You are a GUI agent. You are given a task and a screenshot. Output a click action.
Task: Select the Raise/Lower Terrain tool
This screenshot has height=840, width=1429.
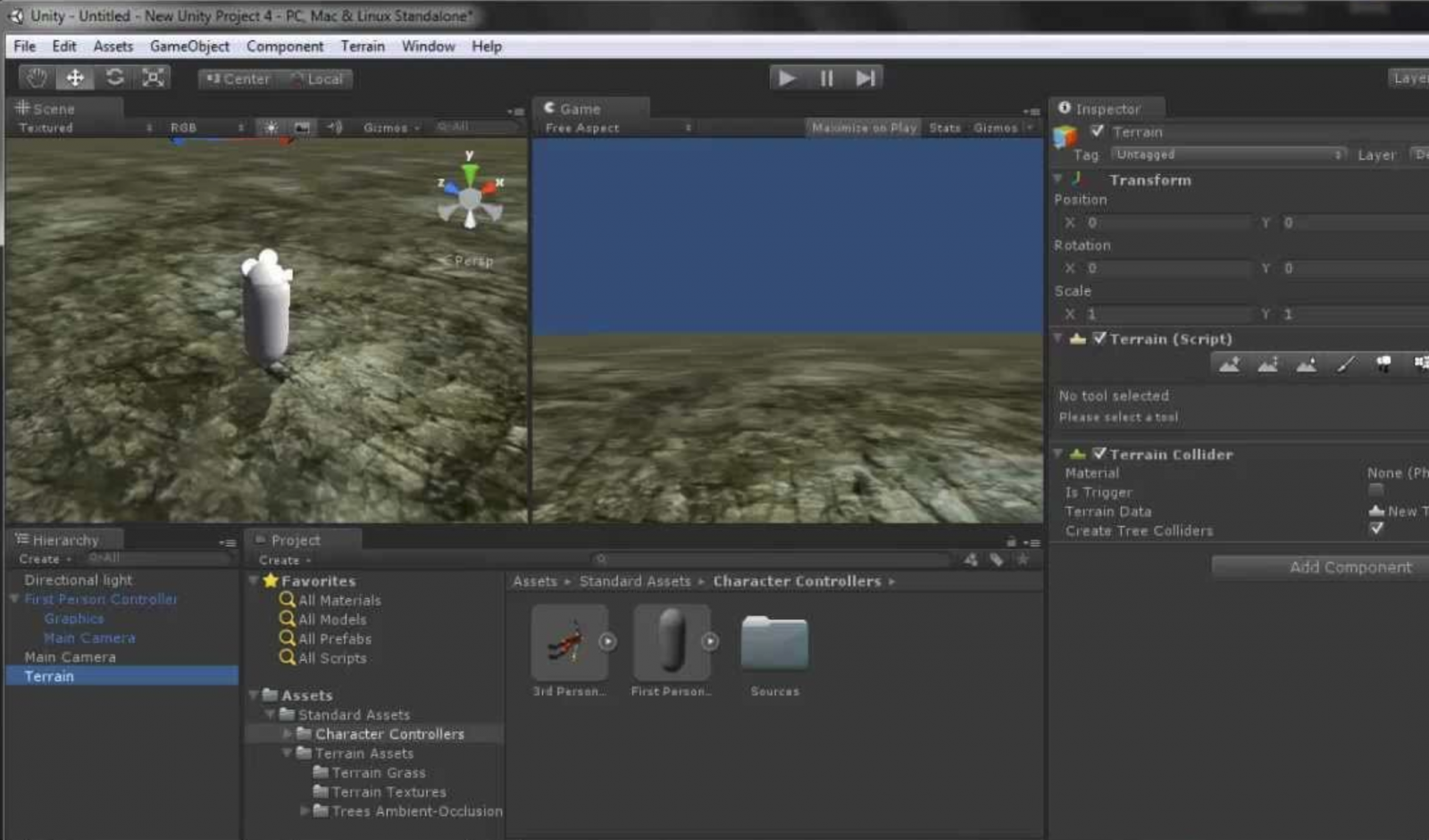[1229, 363]
